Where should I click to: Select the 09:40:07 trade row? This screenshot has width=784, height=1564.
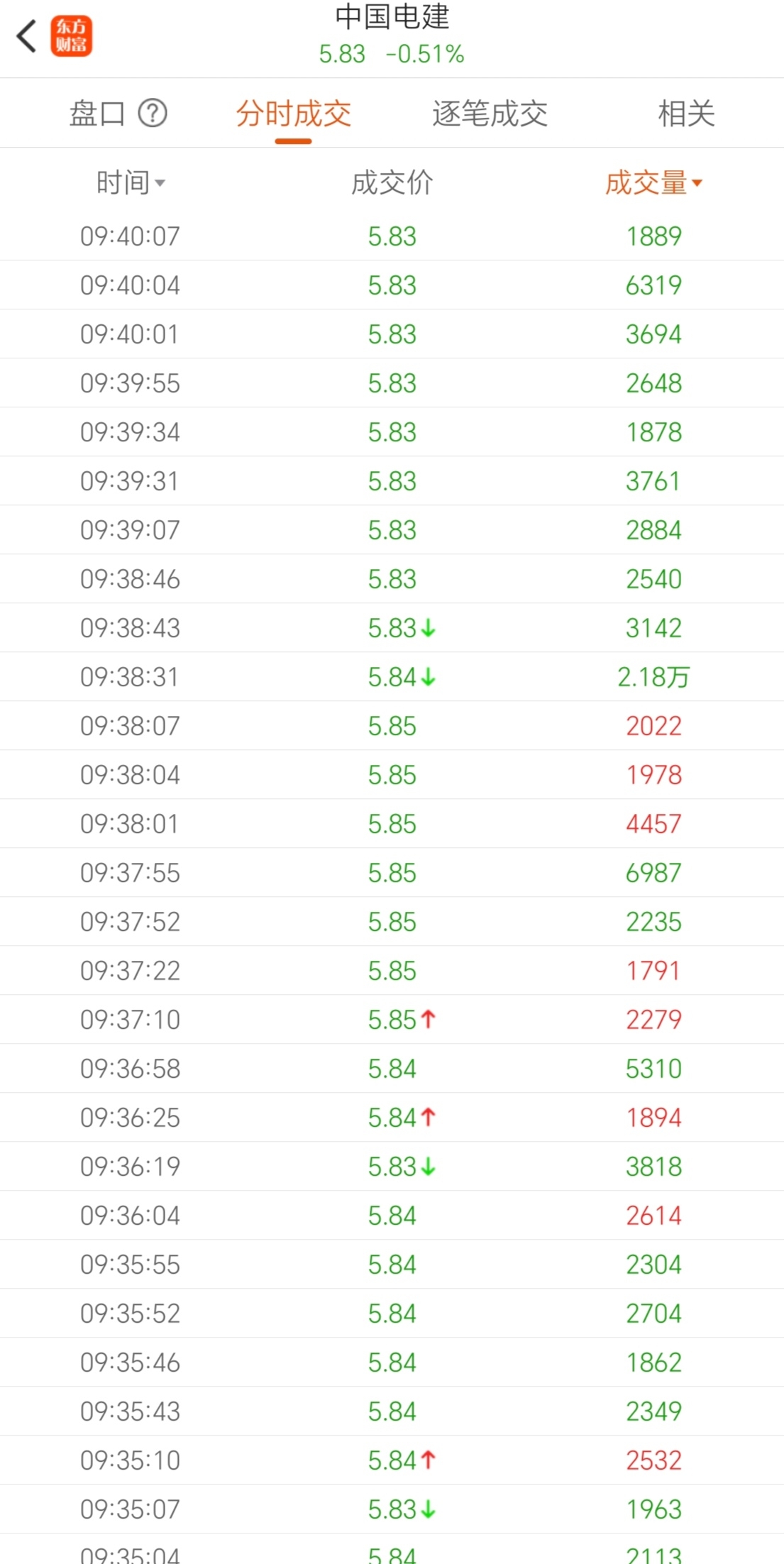[392, 236]
